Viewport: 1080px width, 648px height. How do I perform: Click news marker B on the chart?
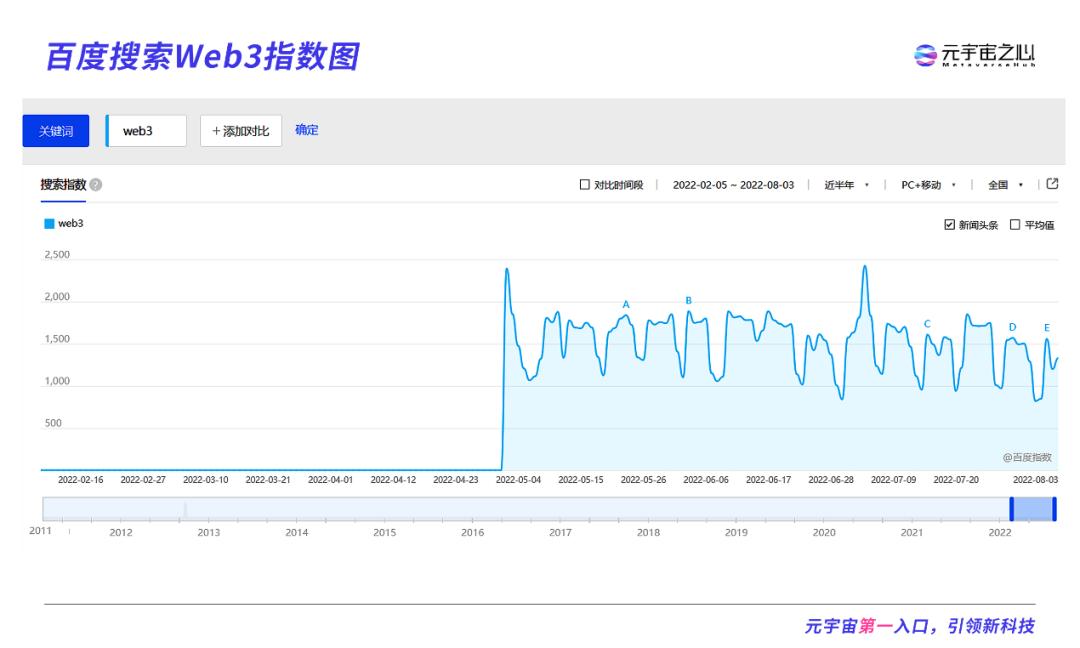(688, 300)
